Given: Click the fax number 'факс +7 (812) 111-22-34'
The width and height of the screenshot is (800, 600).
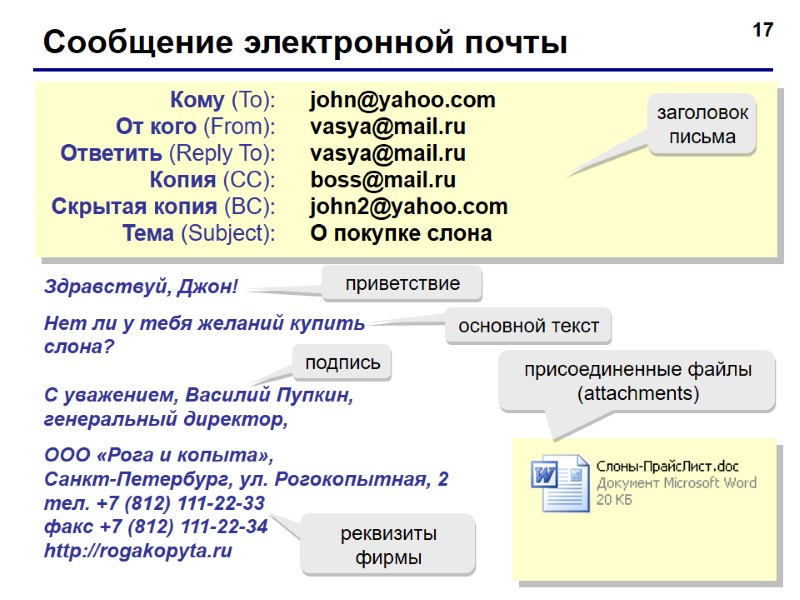Looking at the screenshot, I should click(156, 527).
